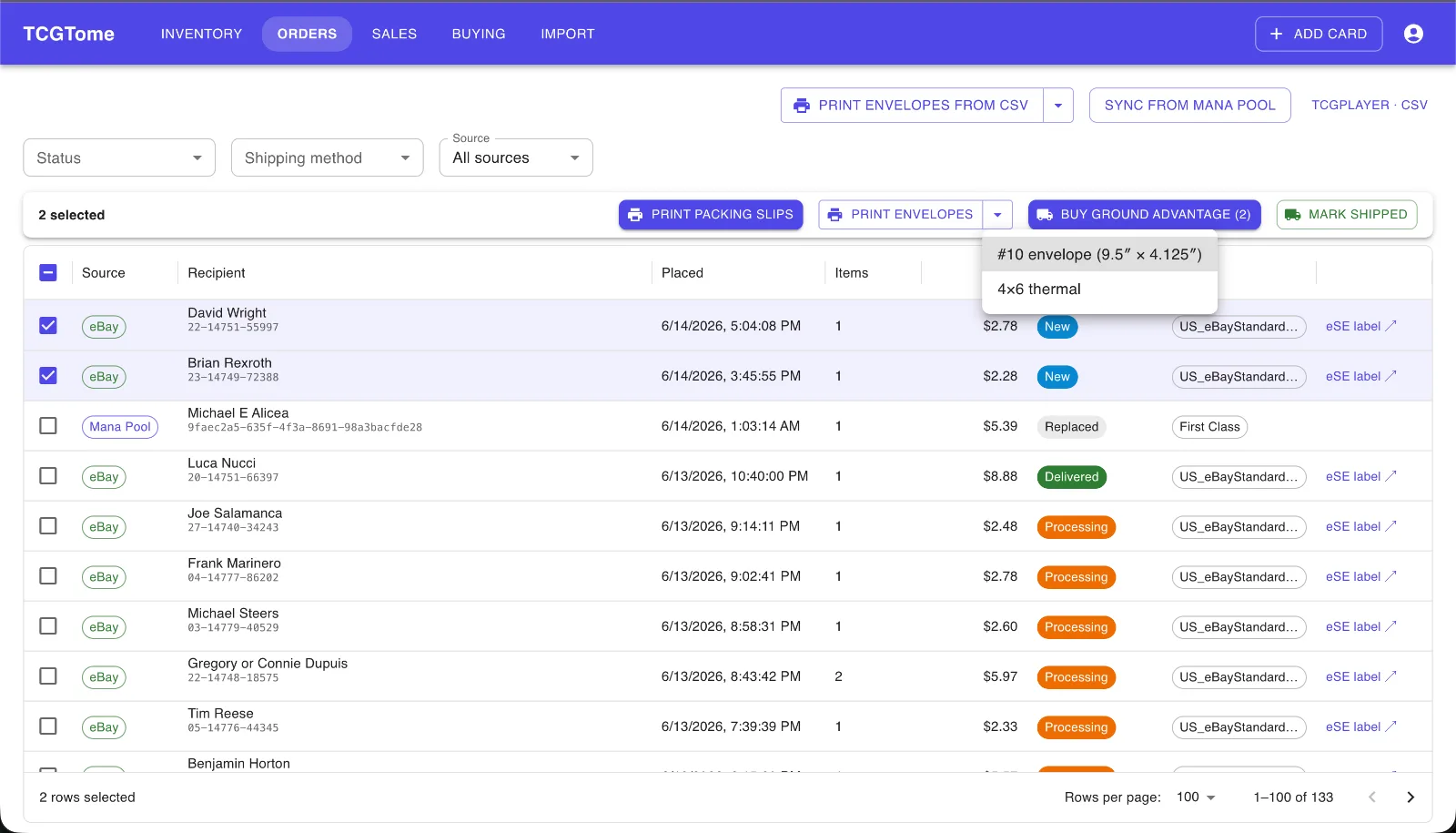Click the Placed column header
This screenshot has height=833, width=1456.
pyautogui.click(x=682, y=272)
